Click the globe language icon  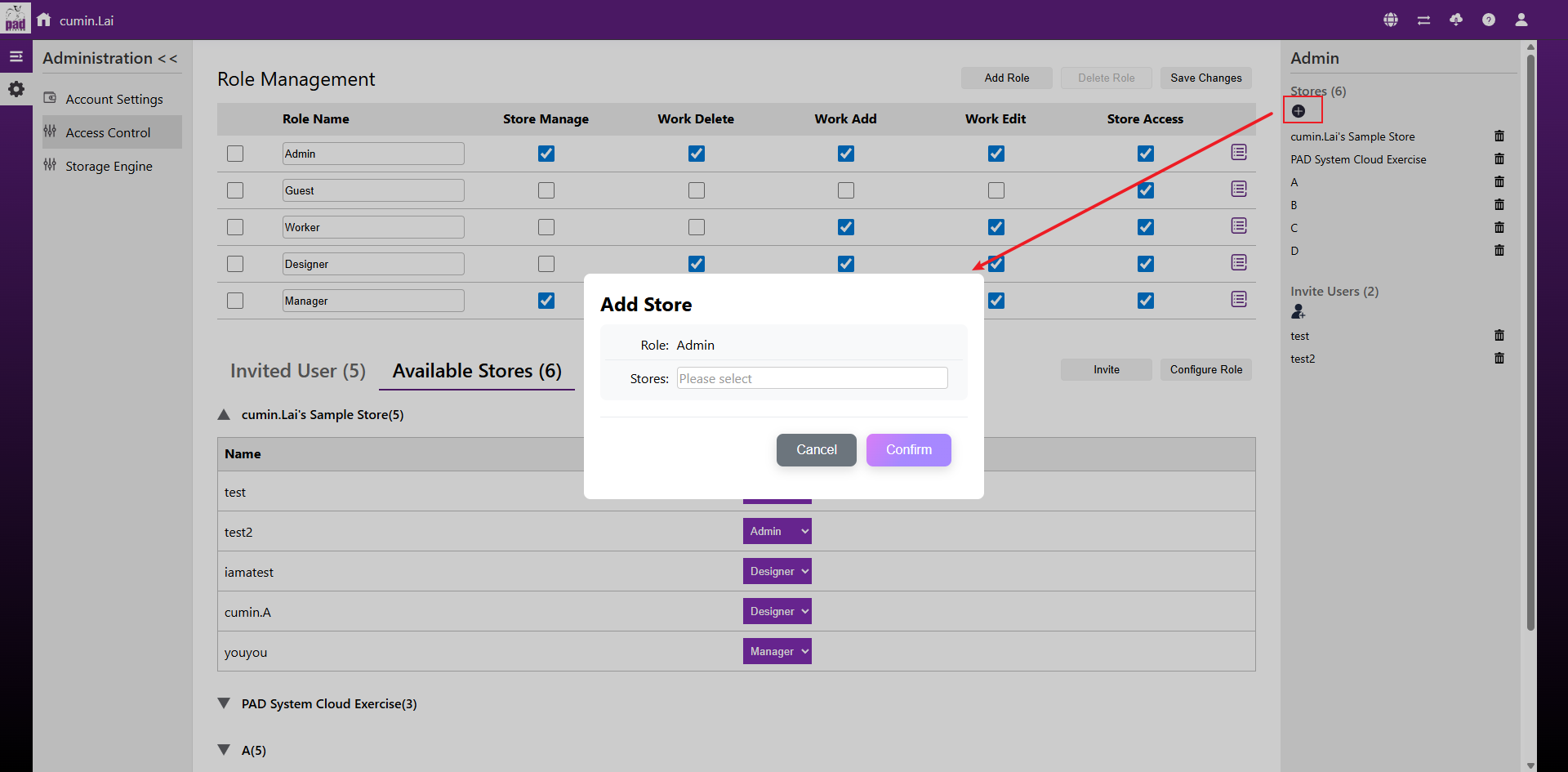click(1391, 20)
